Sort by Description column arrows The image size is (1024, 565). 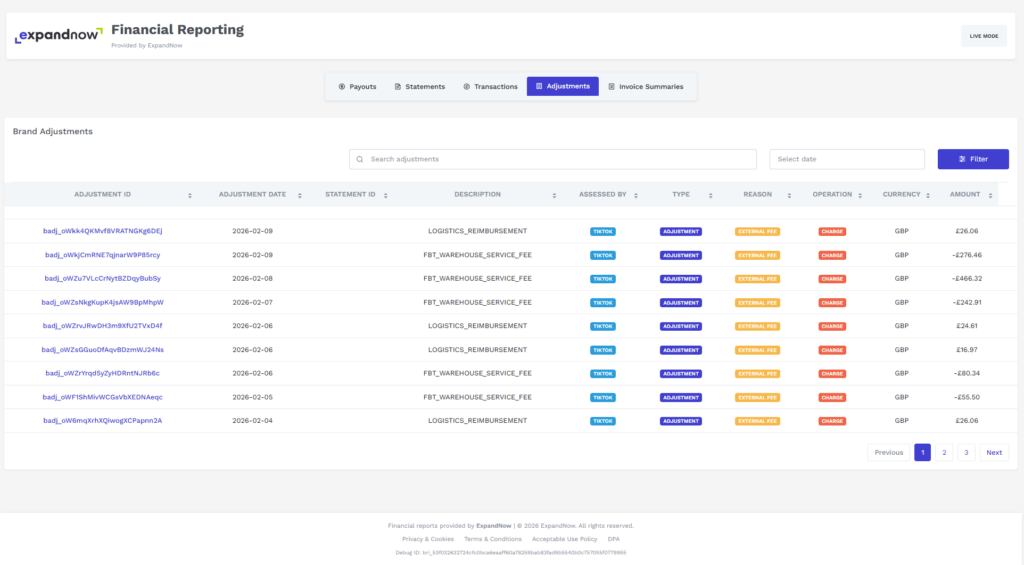click(554, 195)
